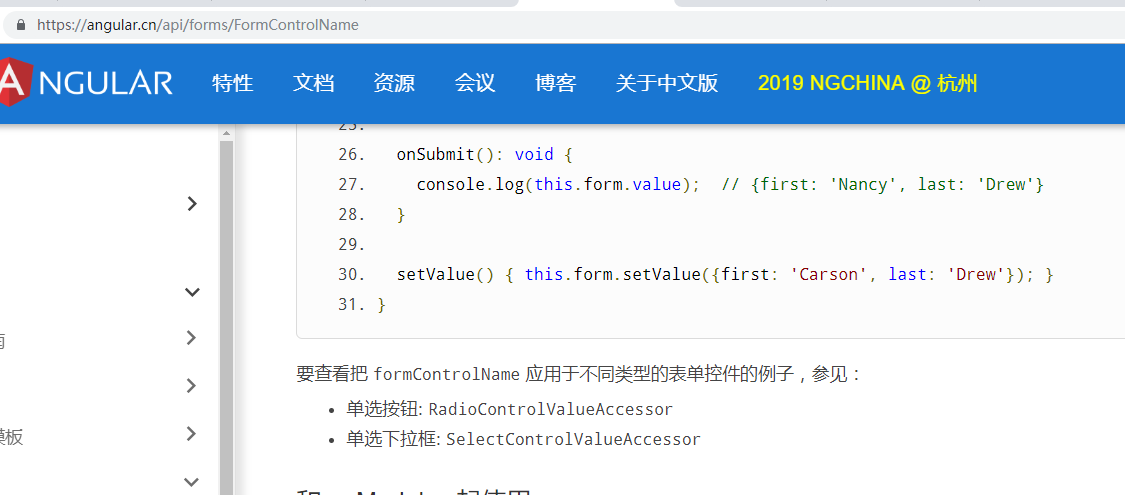Open the yellow 2019 NGCHINA @ 杭州 link
This screenshot has width=1125, height=495.
tap(867, 83)
